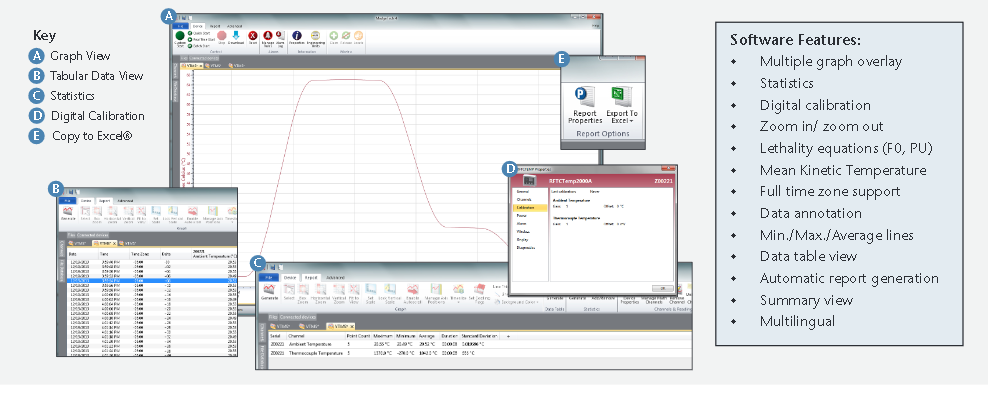
Task: Switch to Advanced tab in statistics window
Action: (335, 277)
